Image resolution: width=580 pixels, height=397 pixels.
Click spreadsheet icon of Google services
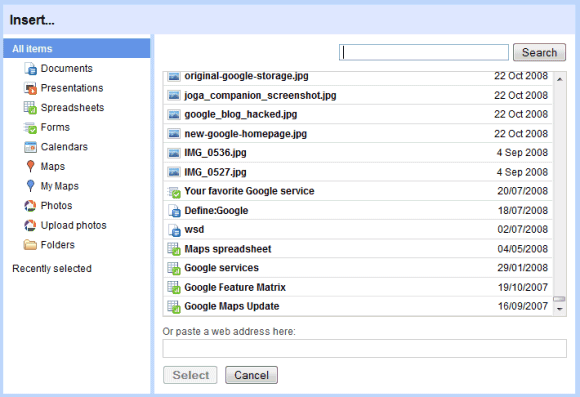(174, 268)
